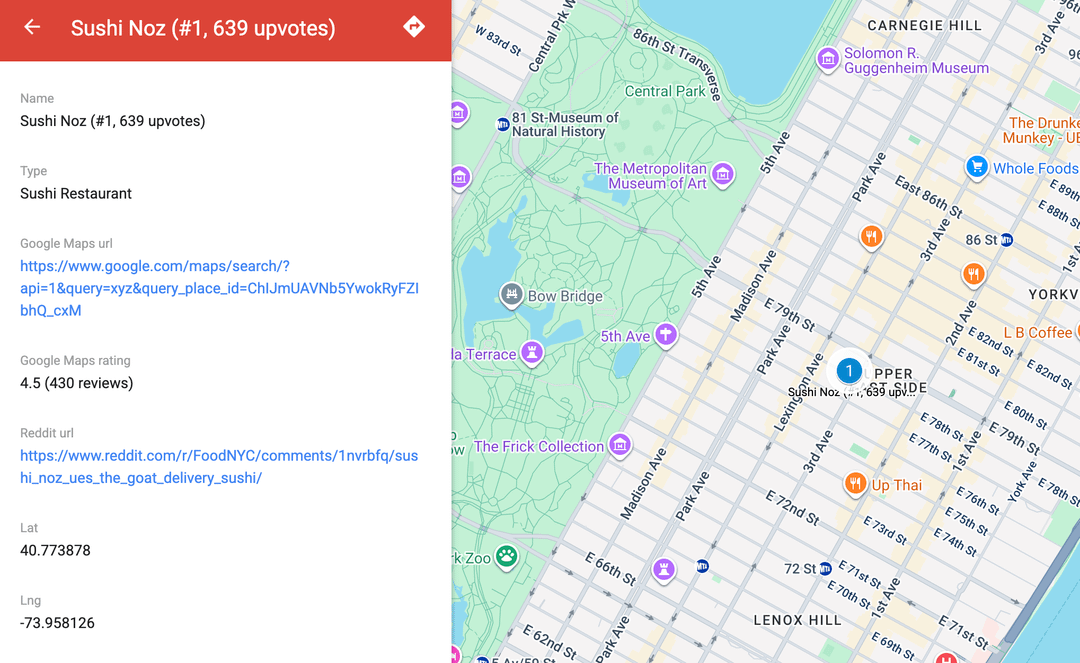Select the blue numbered Sushi Noz marker

[x=849, y=371]
